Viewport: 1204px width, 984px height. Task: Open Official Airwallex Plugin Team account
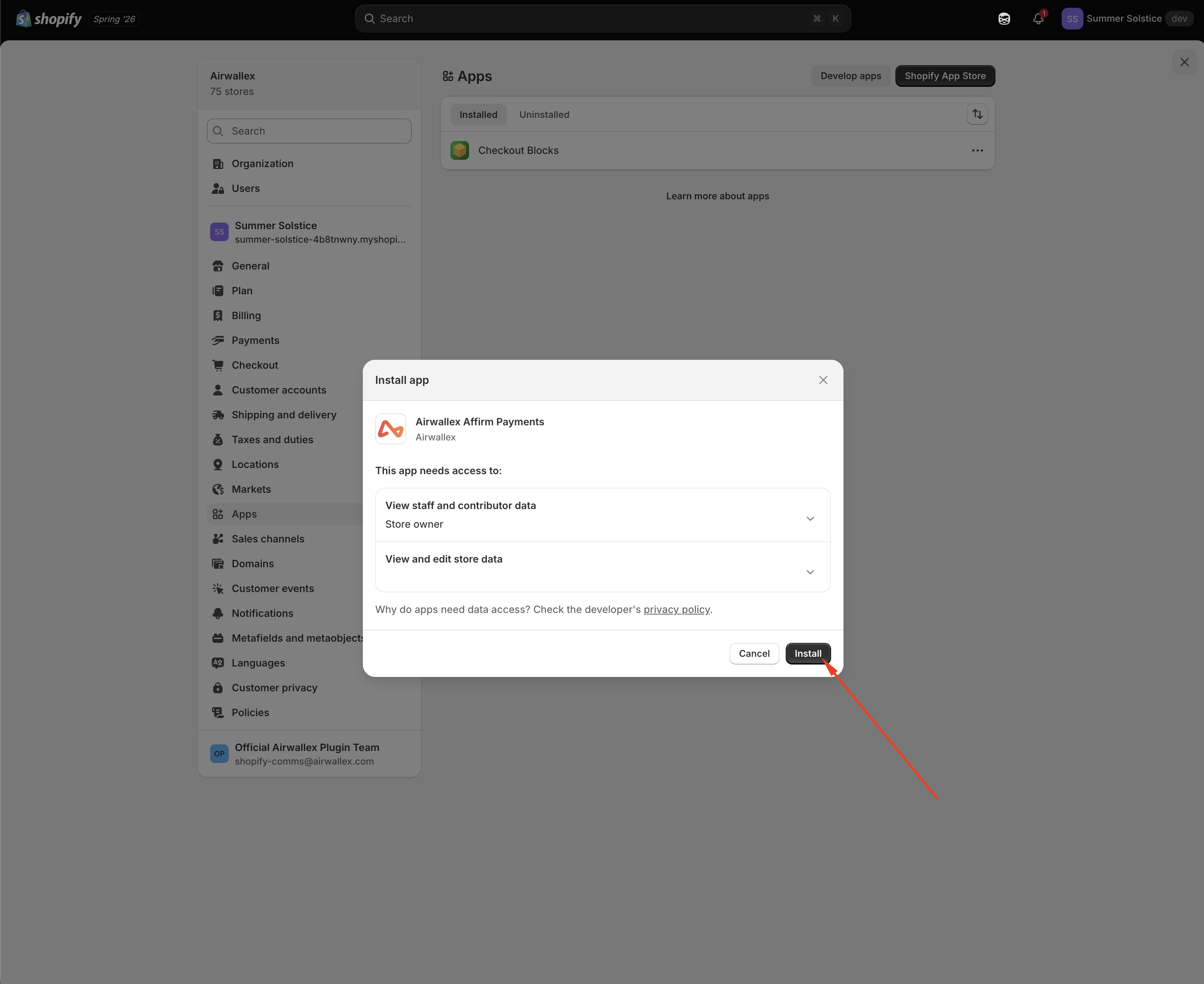[309, 754]
